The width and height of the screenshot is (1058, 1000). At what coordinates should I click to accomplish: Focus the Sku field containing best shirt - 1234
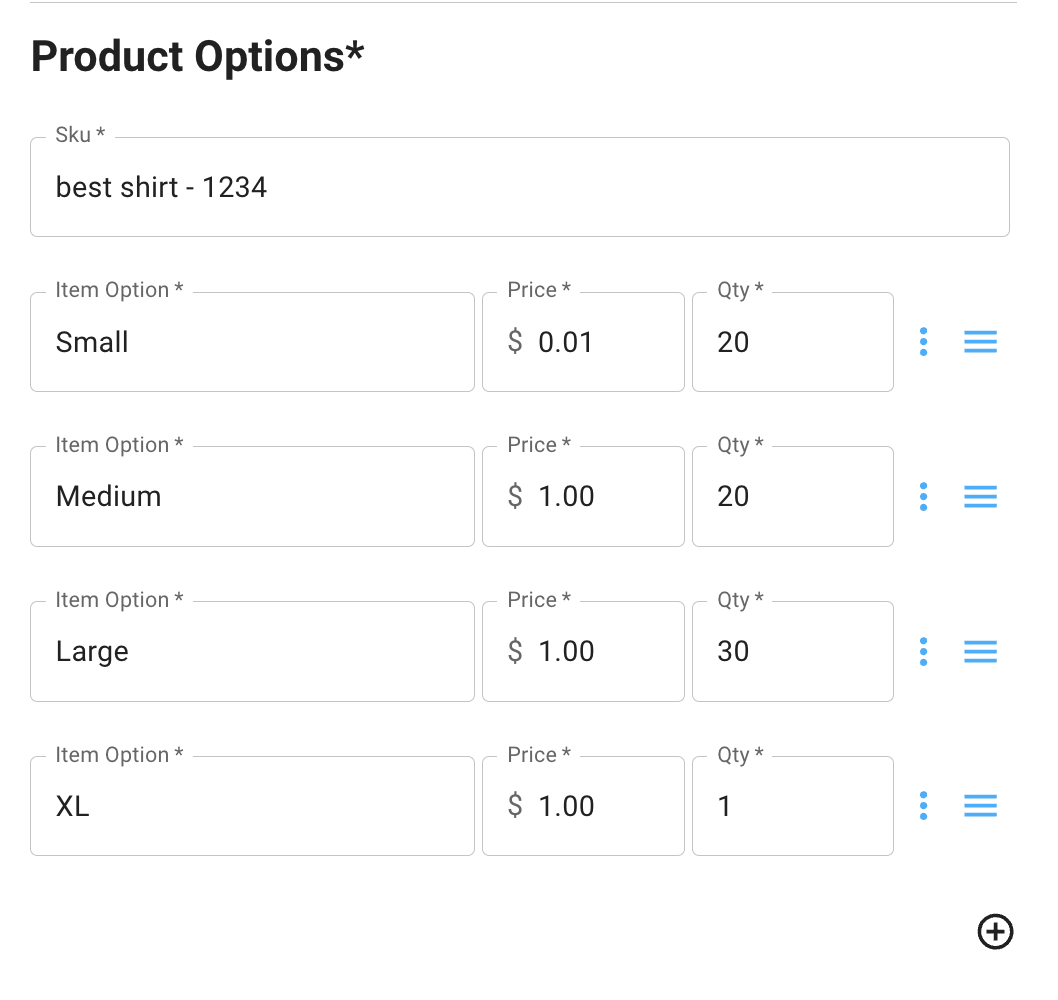(x=519, y=187)
